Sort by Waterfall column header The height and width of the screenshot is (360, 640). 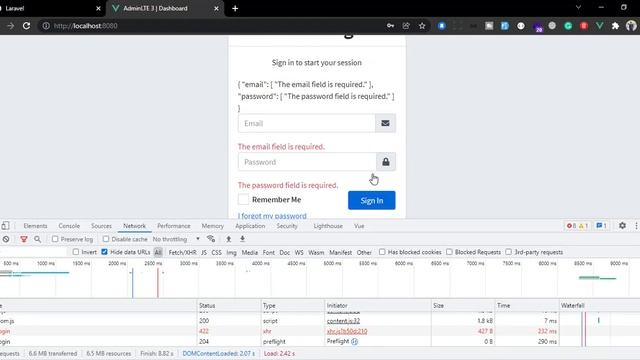point(599,305)
